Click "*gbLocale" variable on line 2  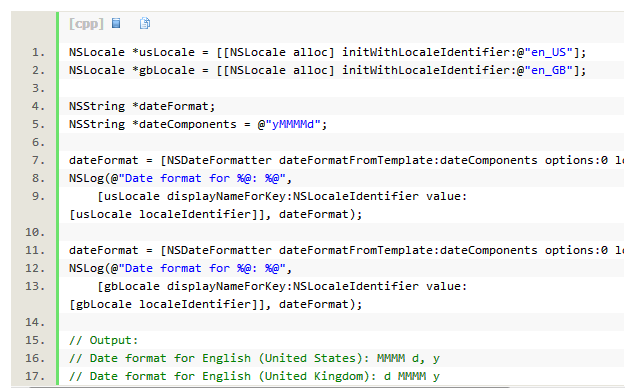coord(163,70)
